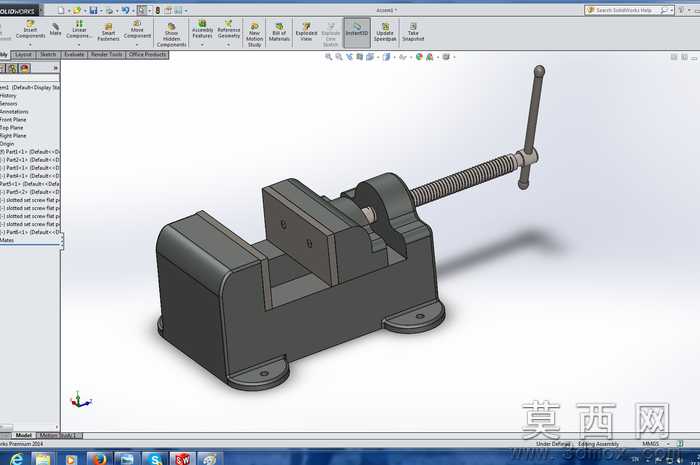The height and width of the screenshot is (465, 700).
Task: Open Internet Explorer from taskbar
Action: pos(17,458)
